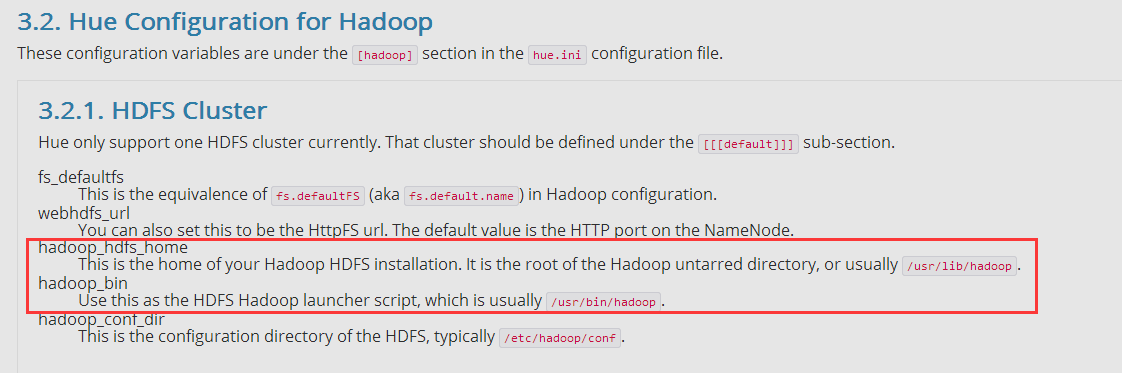
Task: Click 'Use this as the HDFS Hadoop launcher' description
Action: tap(372, 301)
